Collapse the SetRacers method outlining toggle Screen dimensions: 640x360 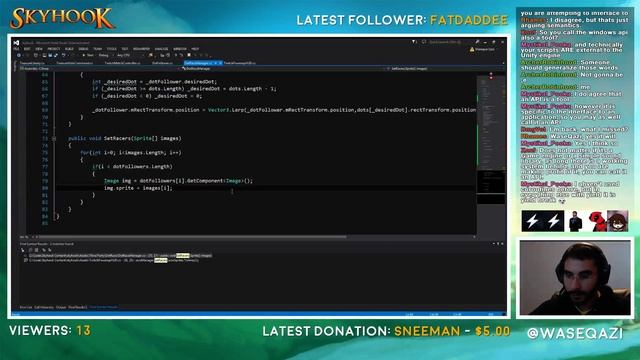point(54,138)
